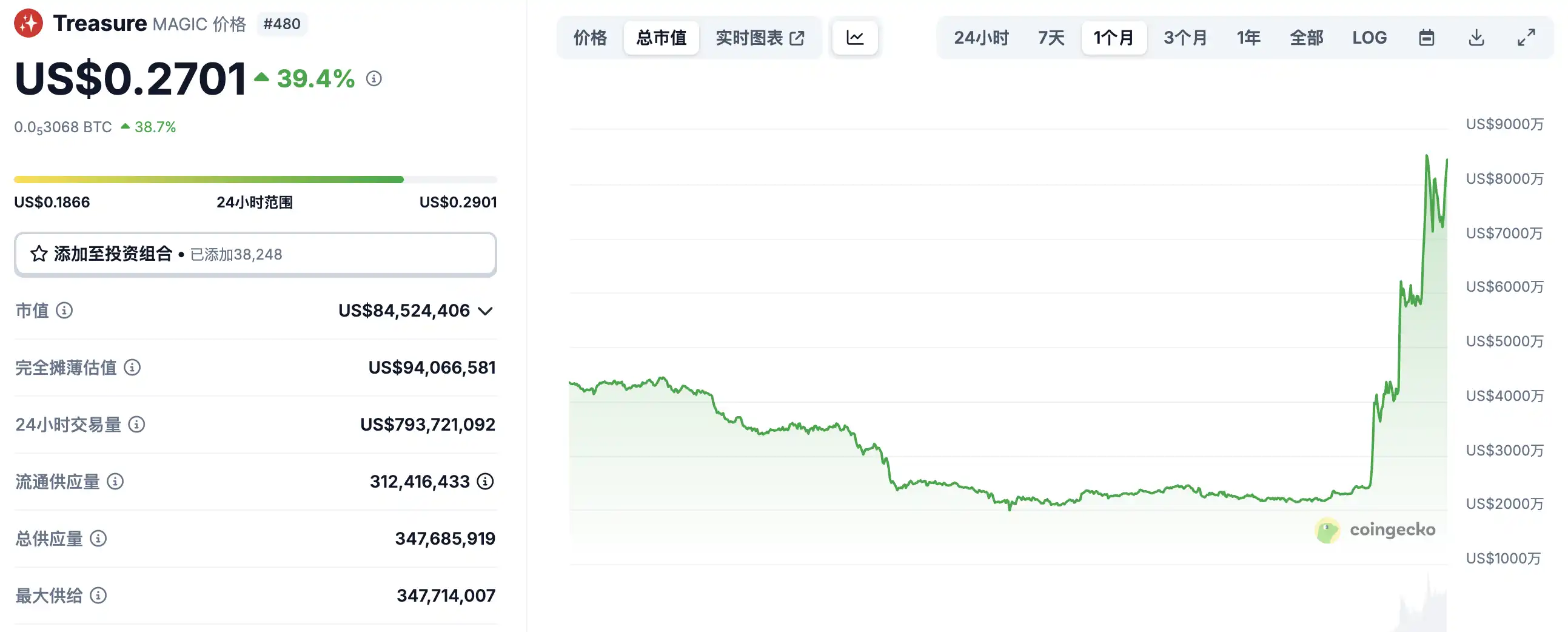Expand the market cap value chevron
1568x632 pixels.
point(485,311)
